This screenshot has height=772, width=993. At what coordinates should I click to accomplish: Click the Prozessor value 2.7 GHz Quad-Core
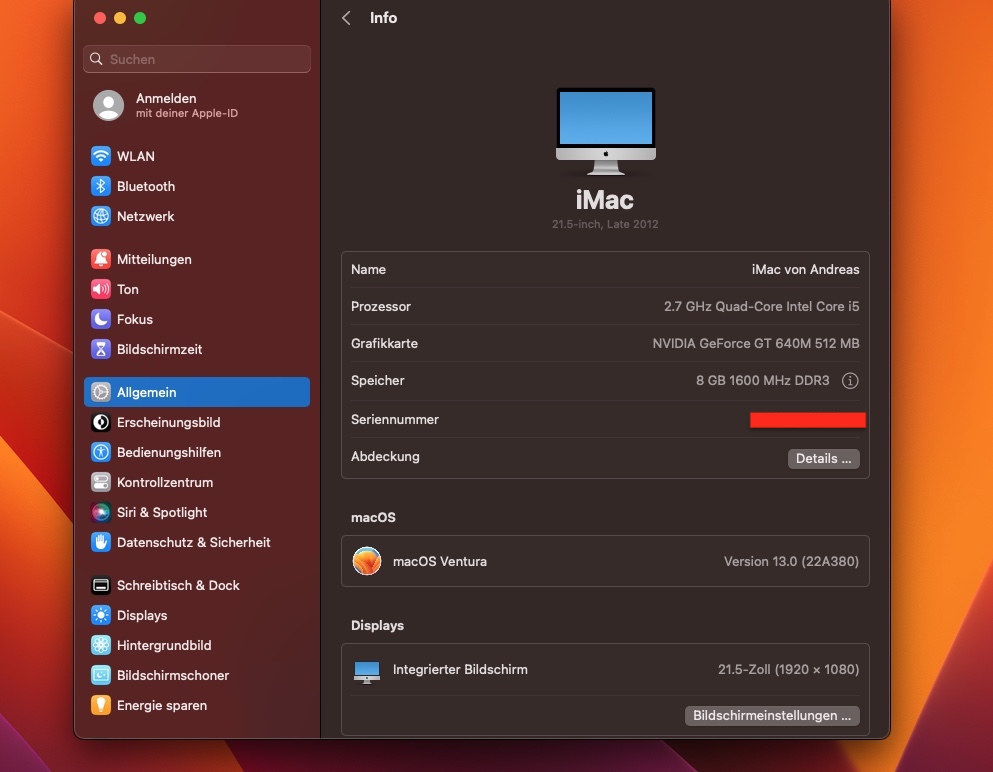coord(761,307)
